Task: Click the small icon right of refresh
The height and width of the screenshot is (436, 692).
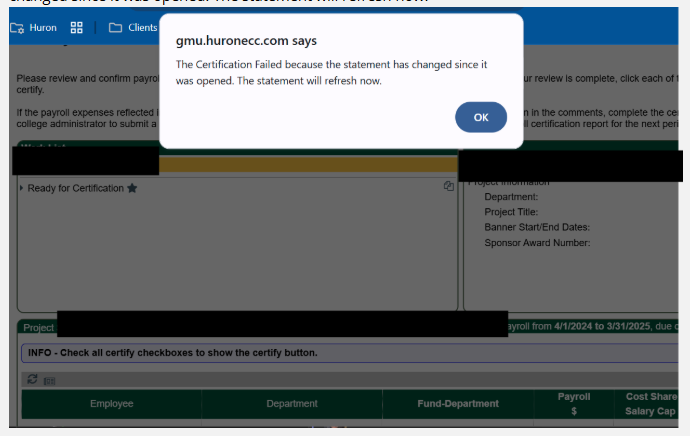Action: click(49, 380)
